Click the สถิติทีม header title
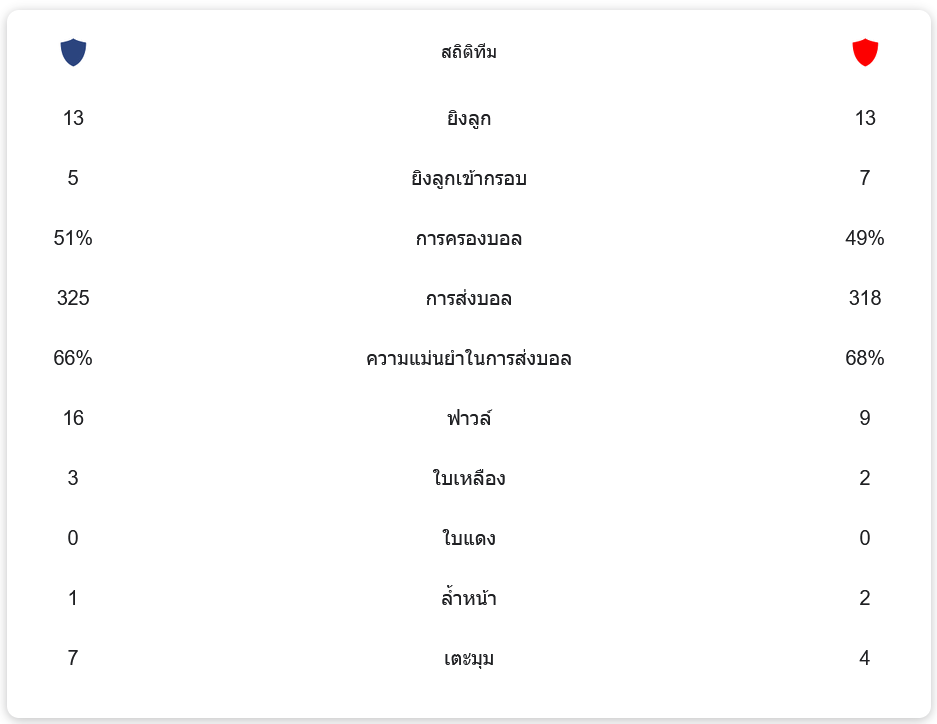 click(468, 52)
